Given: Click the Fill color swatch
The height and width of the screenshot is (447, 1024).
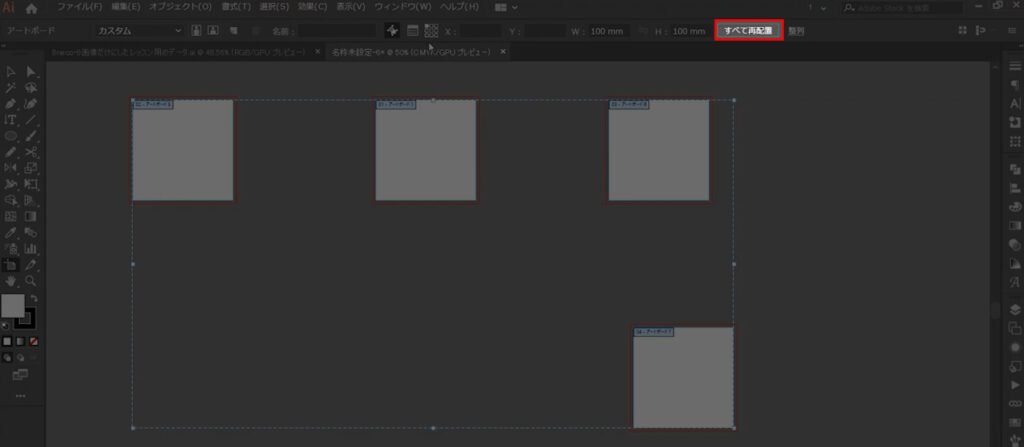Looking at the screenshot, I should [x=12, y=305].
